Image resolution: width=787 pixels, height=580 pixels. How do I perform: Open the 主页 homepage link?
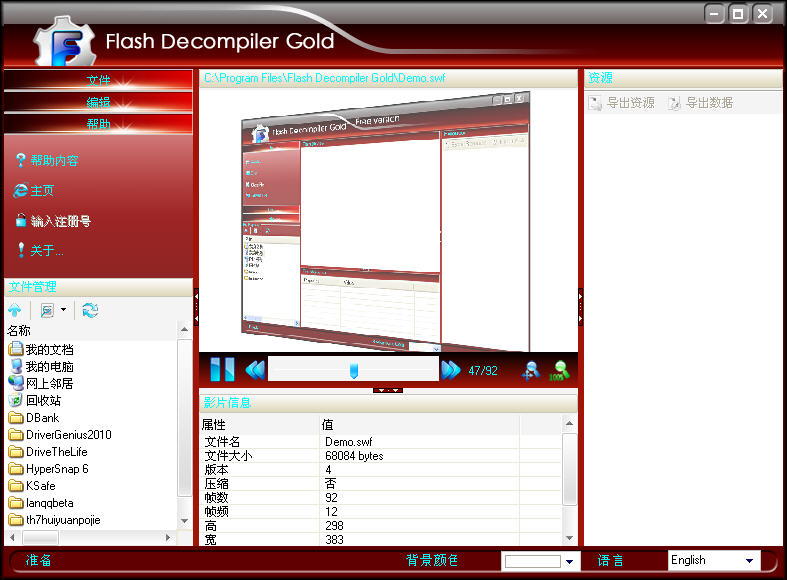[34, 191]
